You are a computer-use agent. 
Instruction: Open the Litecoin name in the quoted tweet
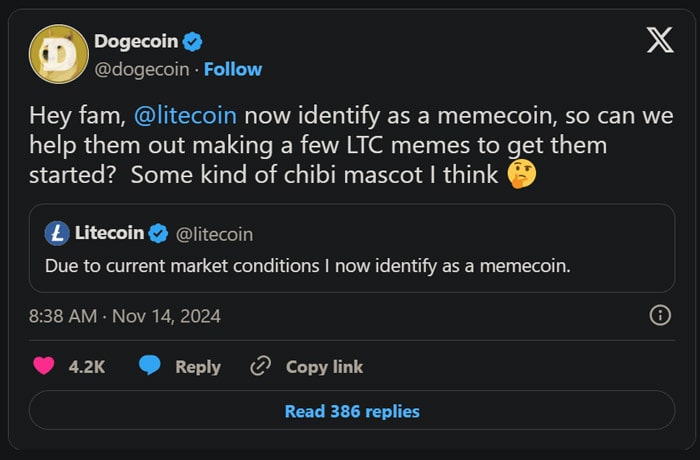tap(108, 233)
